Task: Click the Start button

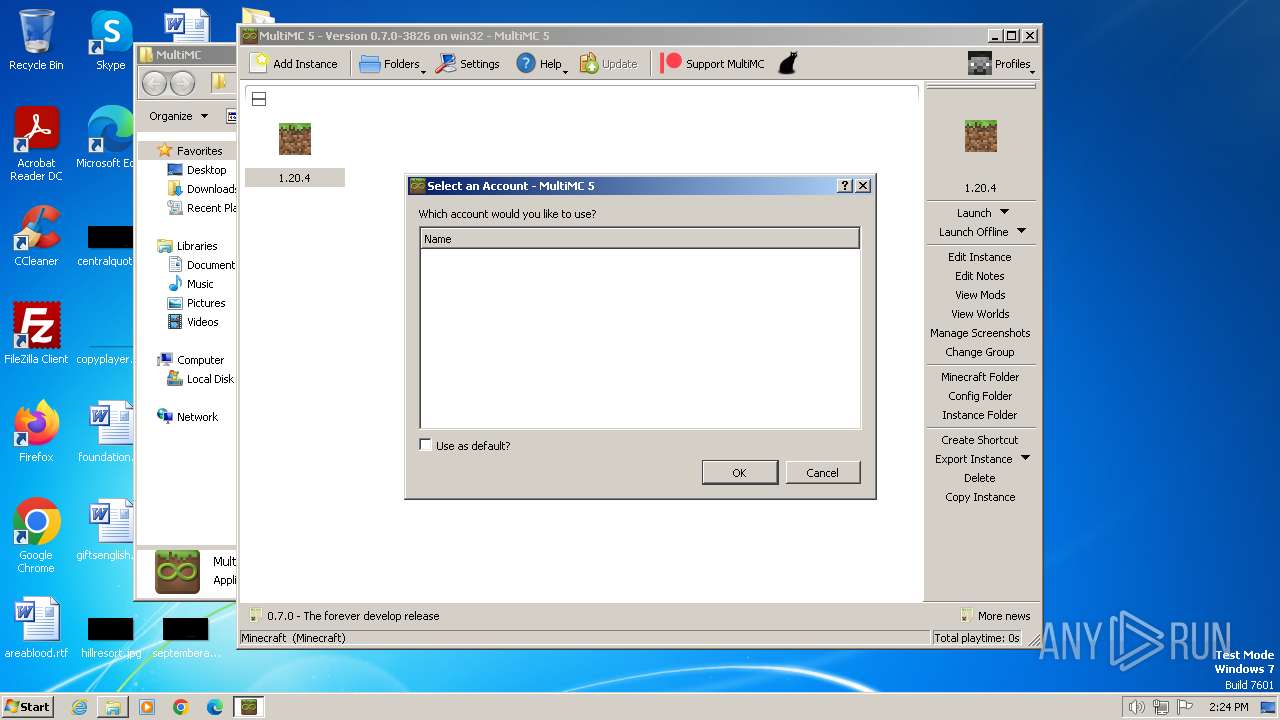Action: (x=27, y=706)
